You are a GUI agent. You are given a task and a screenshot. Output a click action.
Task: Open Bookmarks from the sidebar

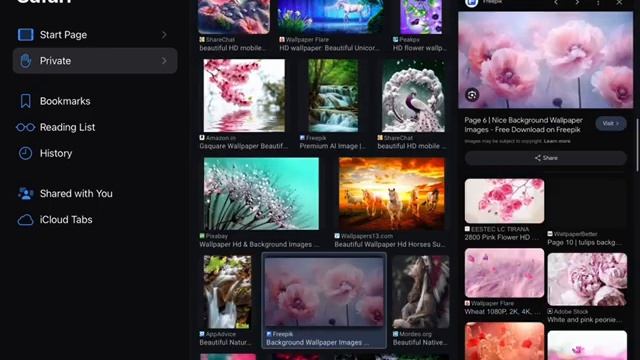coord(65,101)
